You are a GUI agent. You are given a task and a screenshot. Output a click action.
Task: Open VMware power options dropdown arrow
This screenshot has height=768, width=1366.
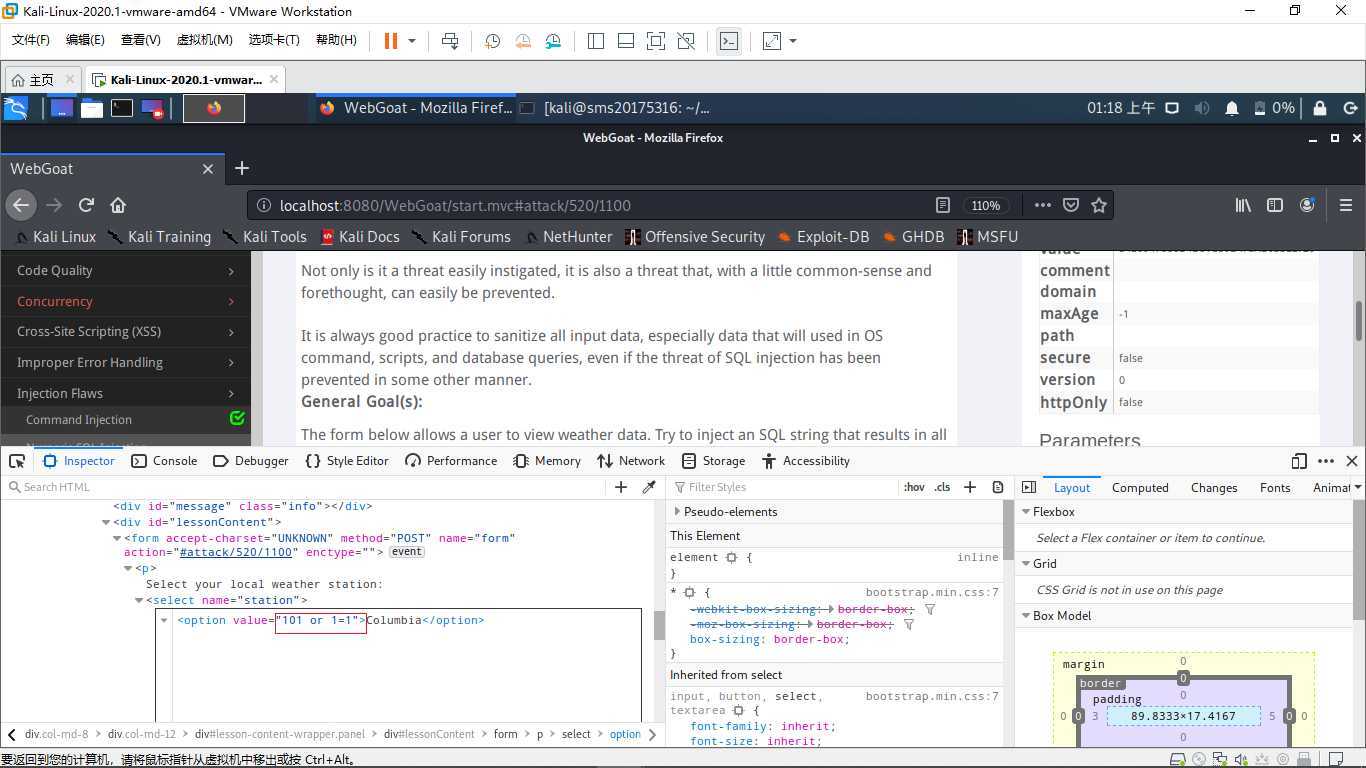412,41
